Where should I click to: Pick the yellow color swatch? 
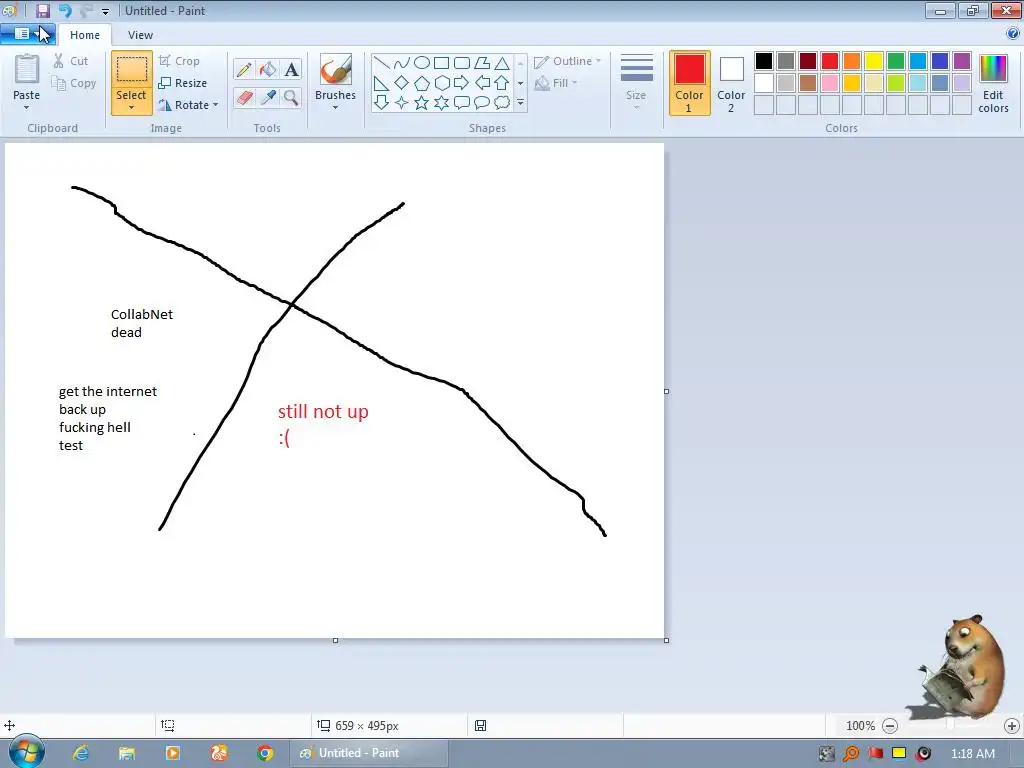click(874, 61)
